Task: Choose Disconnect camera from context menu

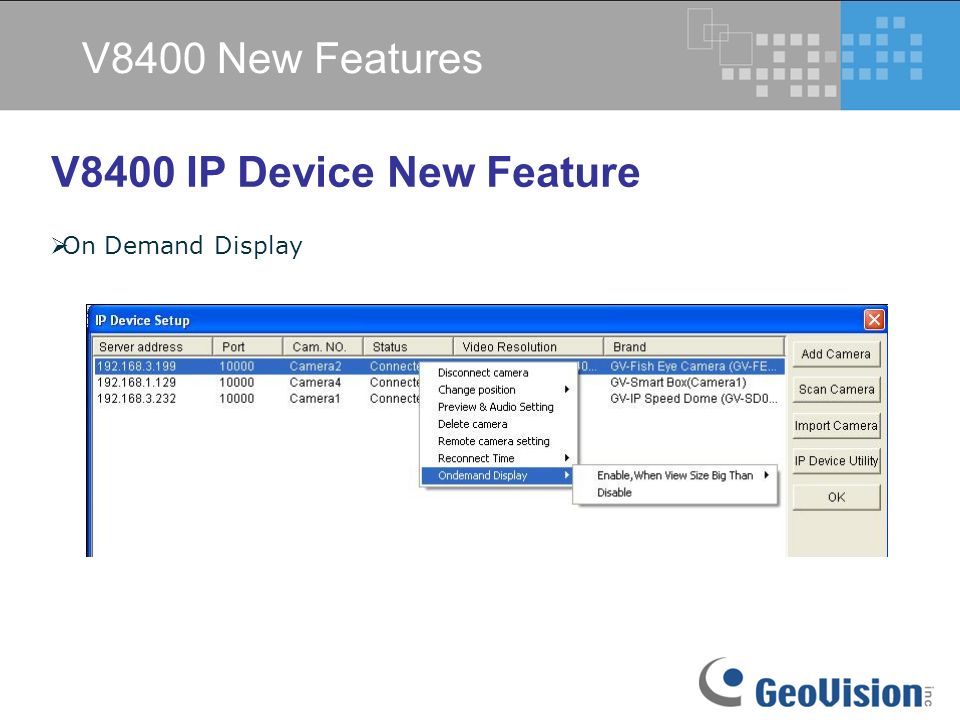Action: 498,373
